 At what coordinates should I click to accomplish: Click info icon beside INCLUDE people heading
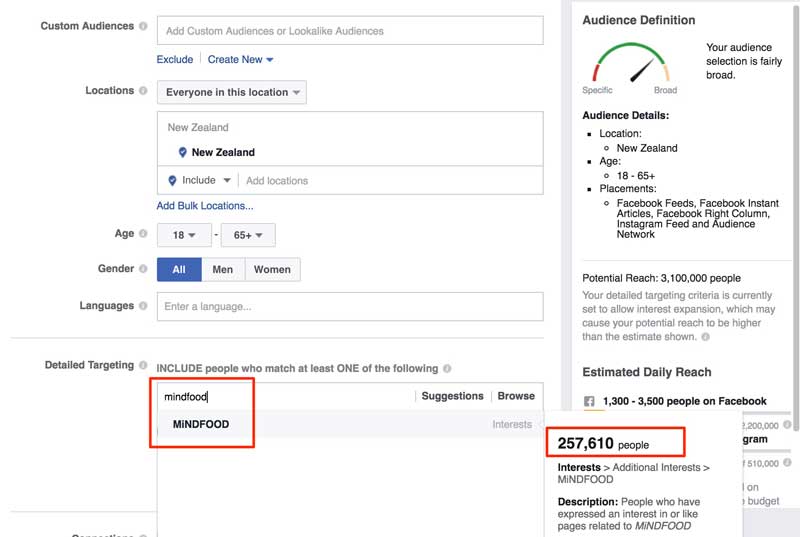pos(447,368)
